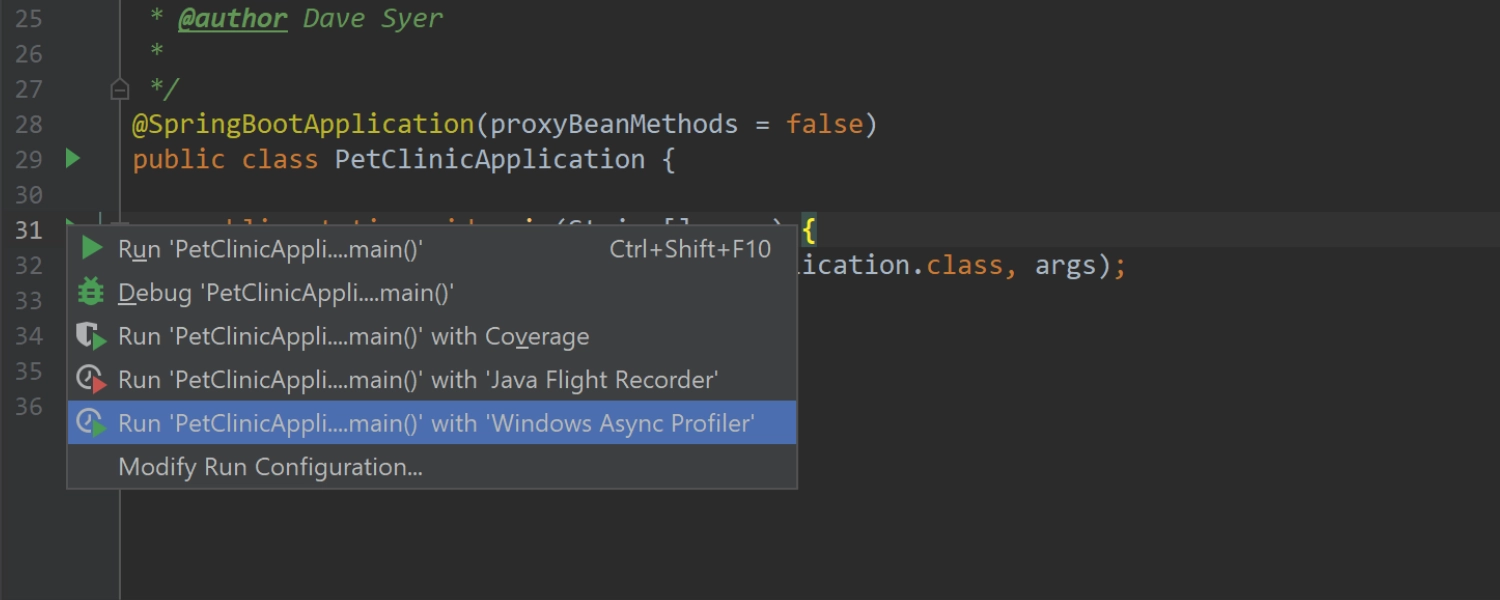Choose Run with 'Java Flight Recorder'
This screenshot has width=1500, height=600.
tap(432, 380)
